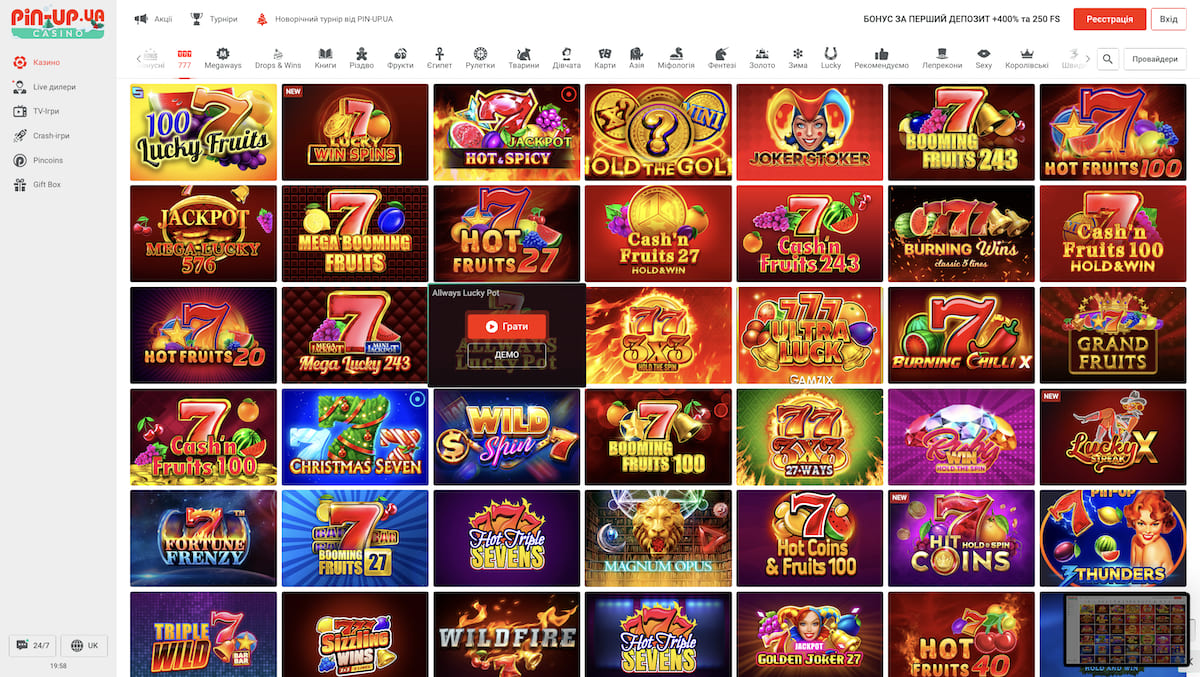Open the UK language selector
Screen dimensions: 1200x677
click(x=84, y=645)
